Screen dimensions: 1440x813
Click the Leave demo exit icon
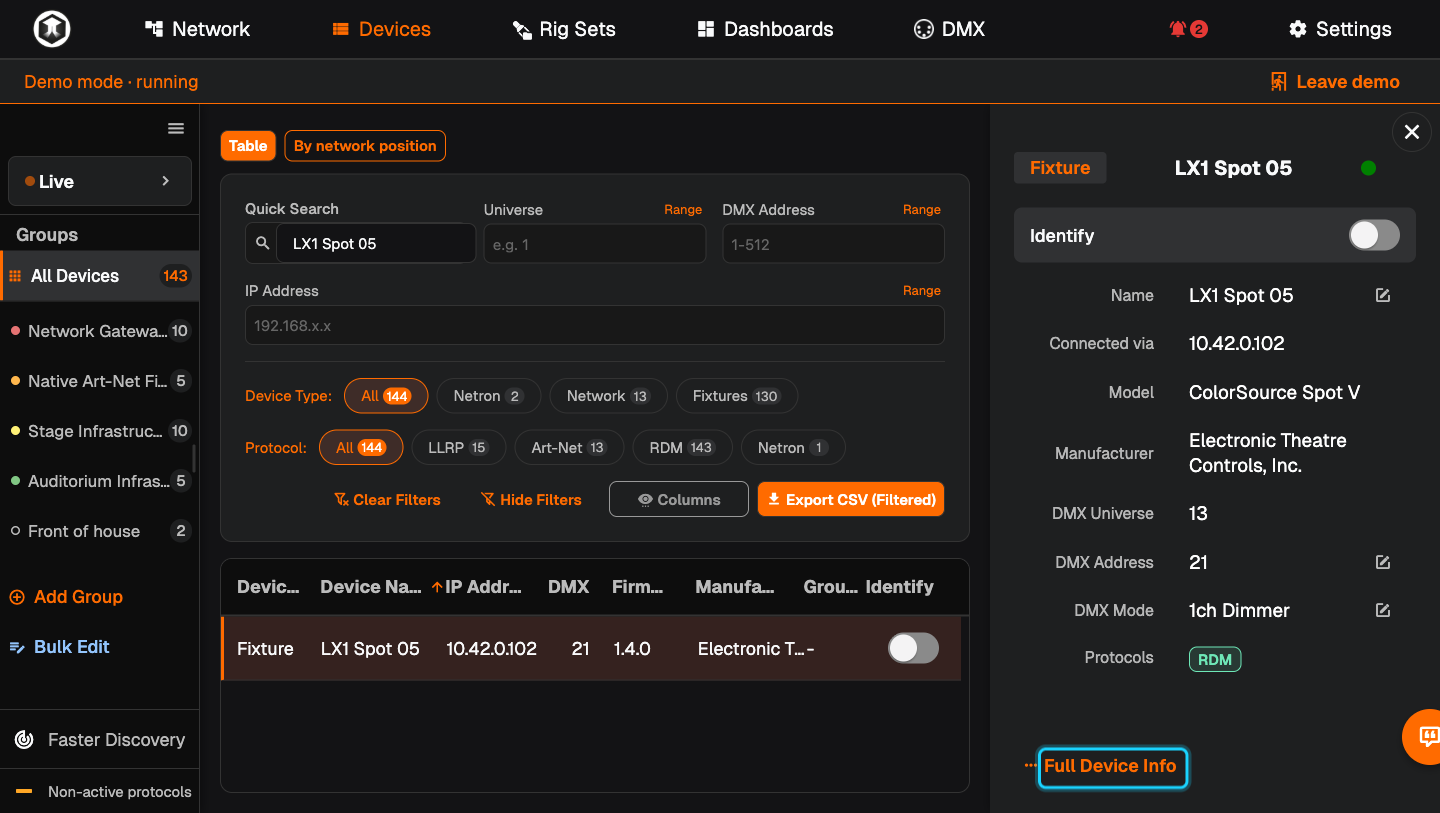point(1278,82)
